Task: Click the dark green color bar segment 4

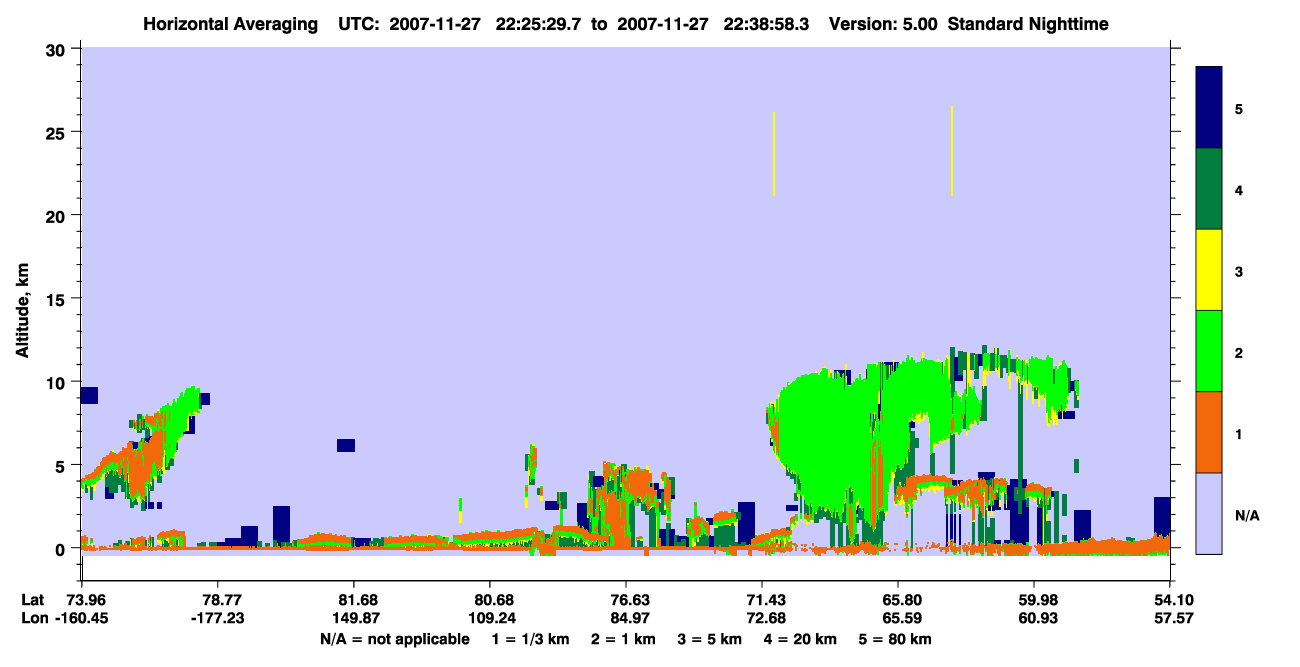Action: click(x=1209, y=189)
